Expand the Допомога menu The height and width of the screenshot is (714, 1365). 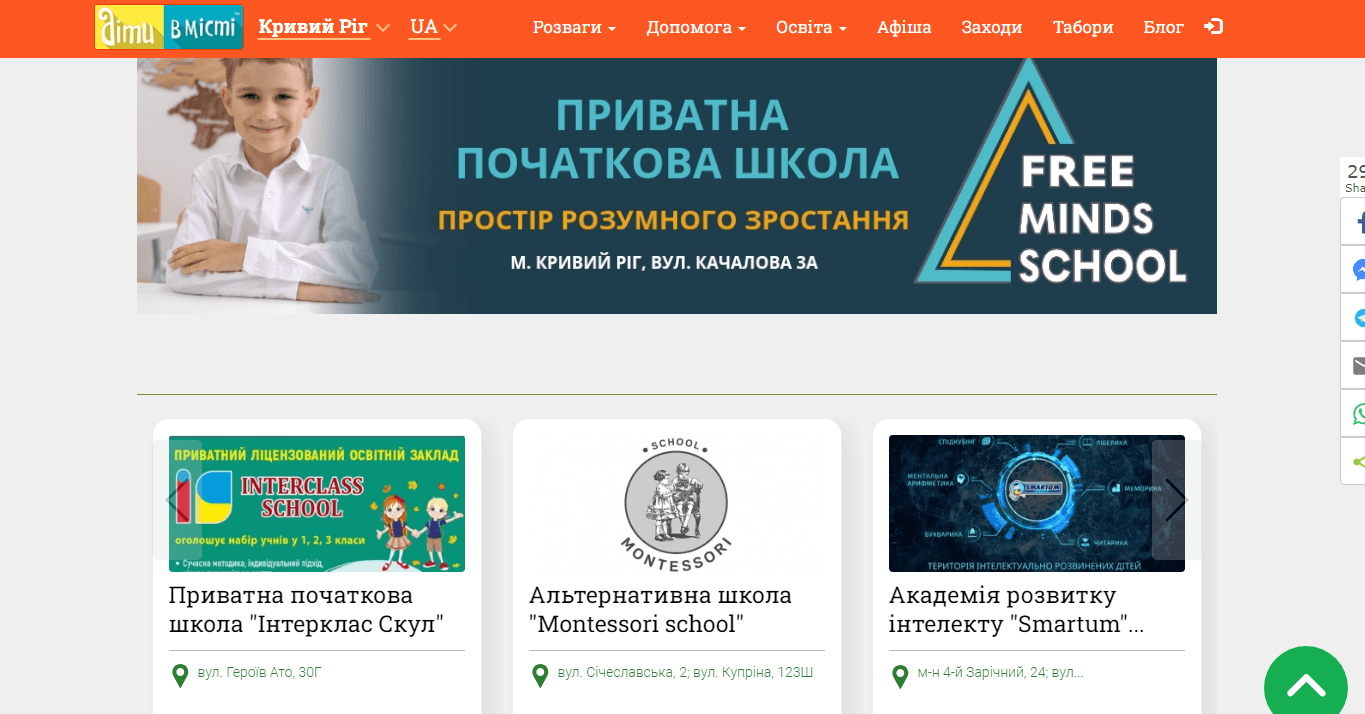[696, 27]
